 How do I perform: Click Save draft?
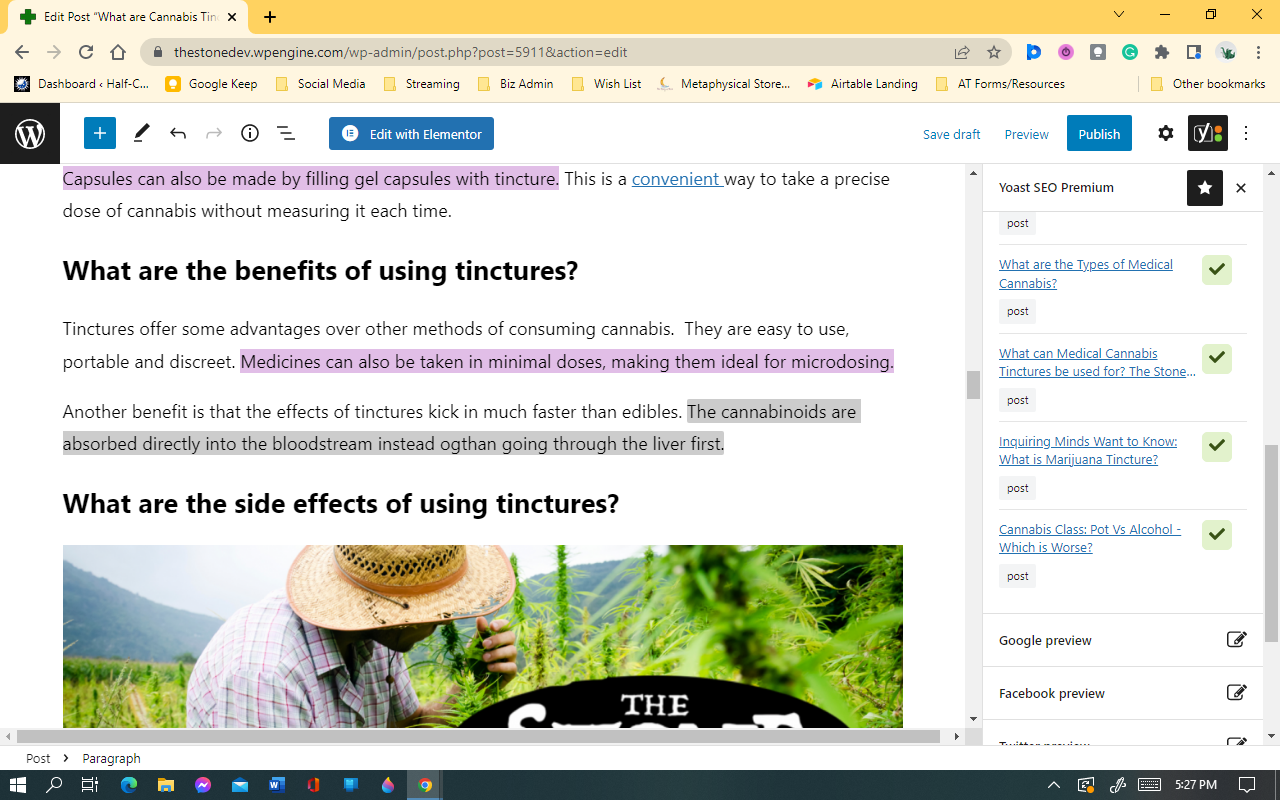(951, 134)
